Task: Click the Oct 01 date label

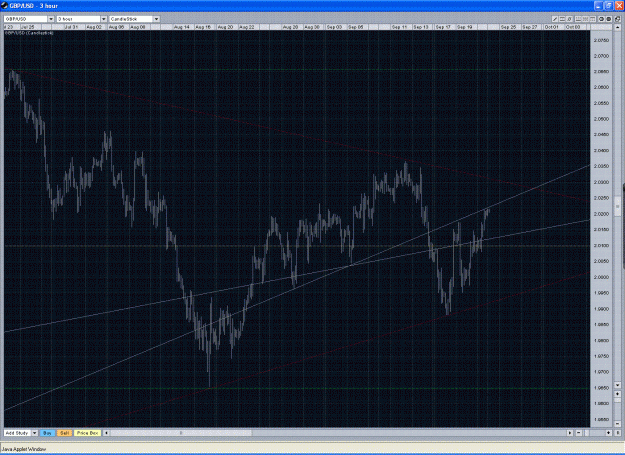Action: [x=552, y=27]
